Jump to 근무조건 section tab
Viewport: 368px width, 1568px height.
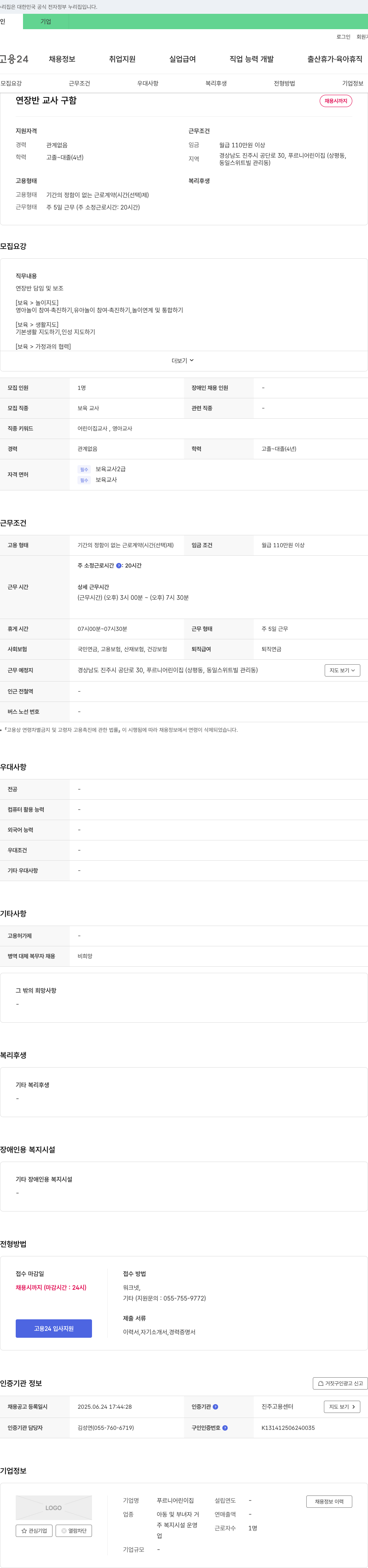79,83
